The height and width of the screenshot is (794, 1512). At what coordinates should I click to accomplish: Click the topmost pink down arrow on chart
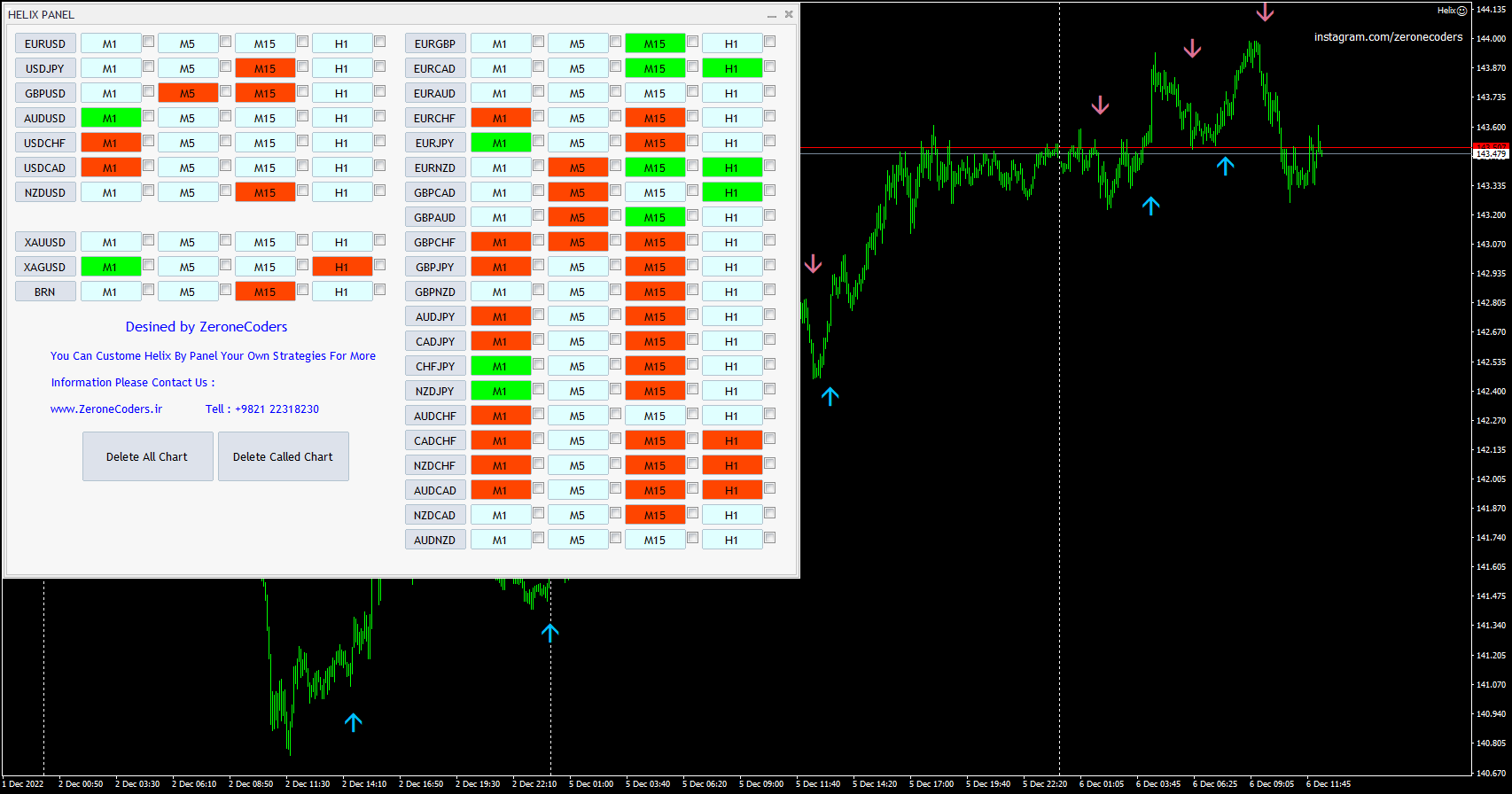[1265, 12]
